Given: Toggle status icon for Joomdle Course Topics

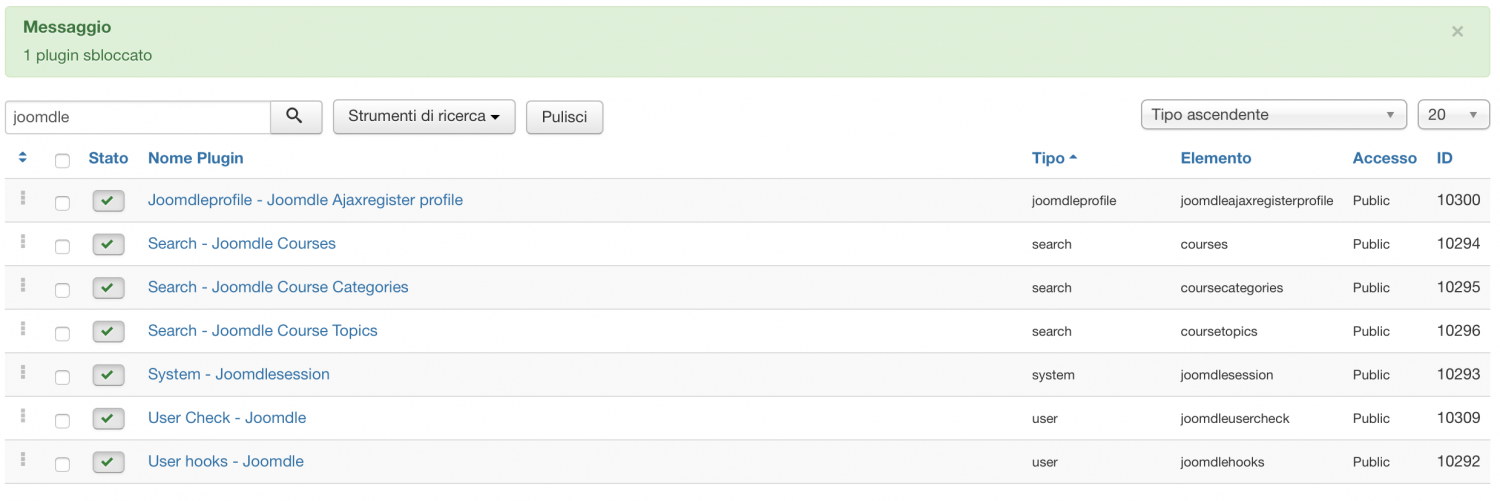Looking at the screenshot, I should coord(108,332).
